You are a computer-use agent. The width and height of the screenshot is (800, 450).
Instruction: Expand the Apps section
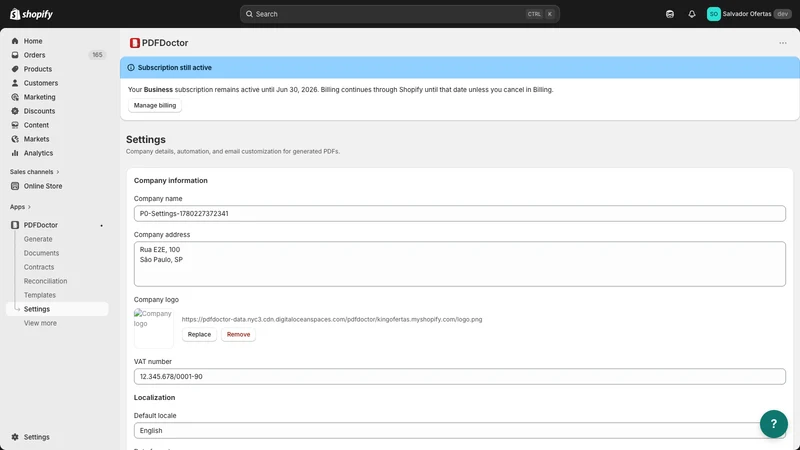coord(20,207)
